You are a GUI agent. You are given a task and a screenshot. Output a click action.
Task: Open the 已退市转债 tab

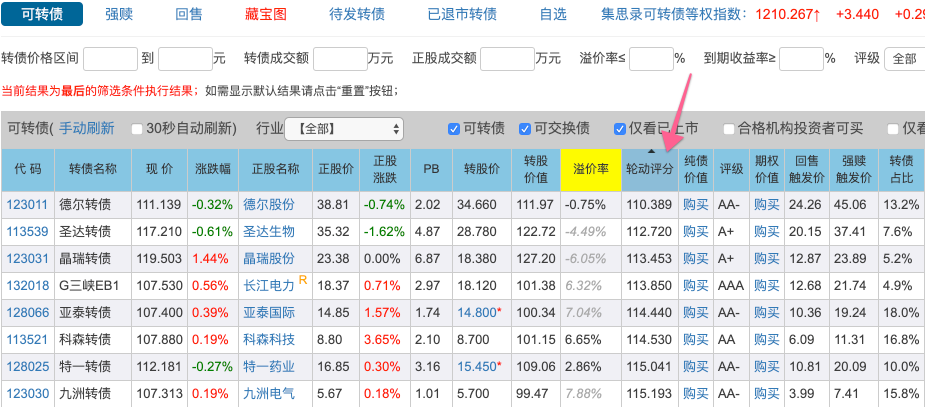click(462, 14)
